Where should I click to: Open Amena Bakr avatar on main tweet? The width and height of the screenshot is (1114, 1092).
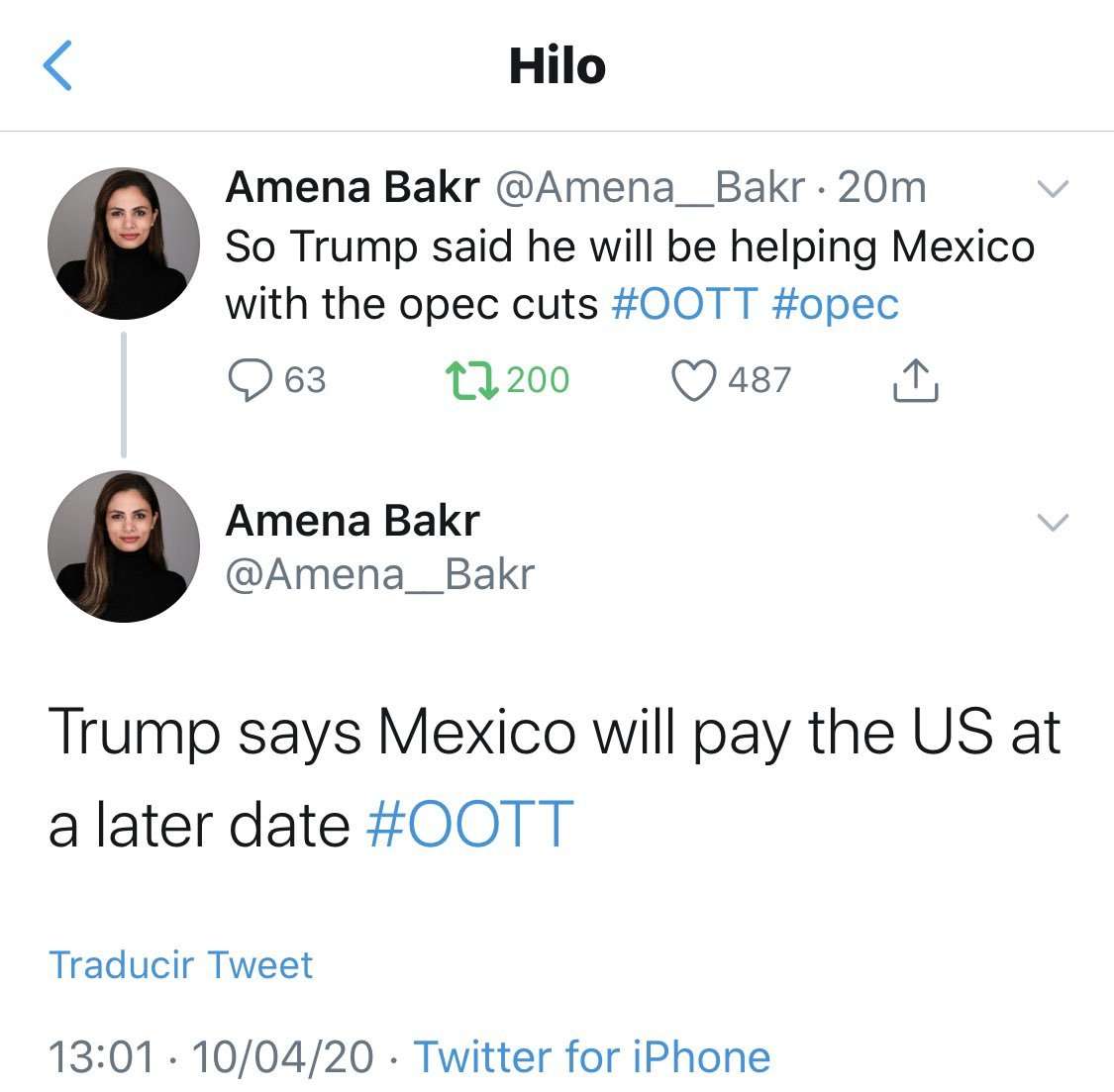point(124,546)
